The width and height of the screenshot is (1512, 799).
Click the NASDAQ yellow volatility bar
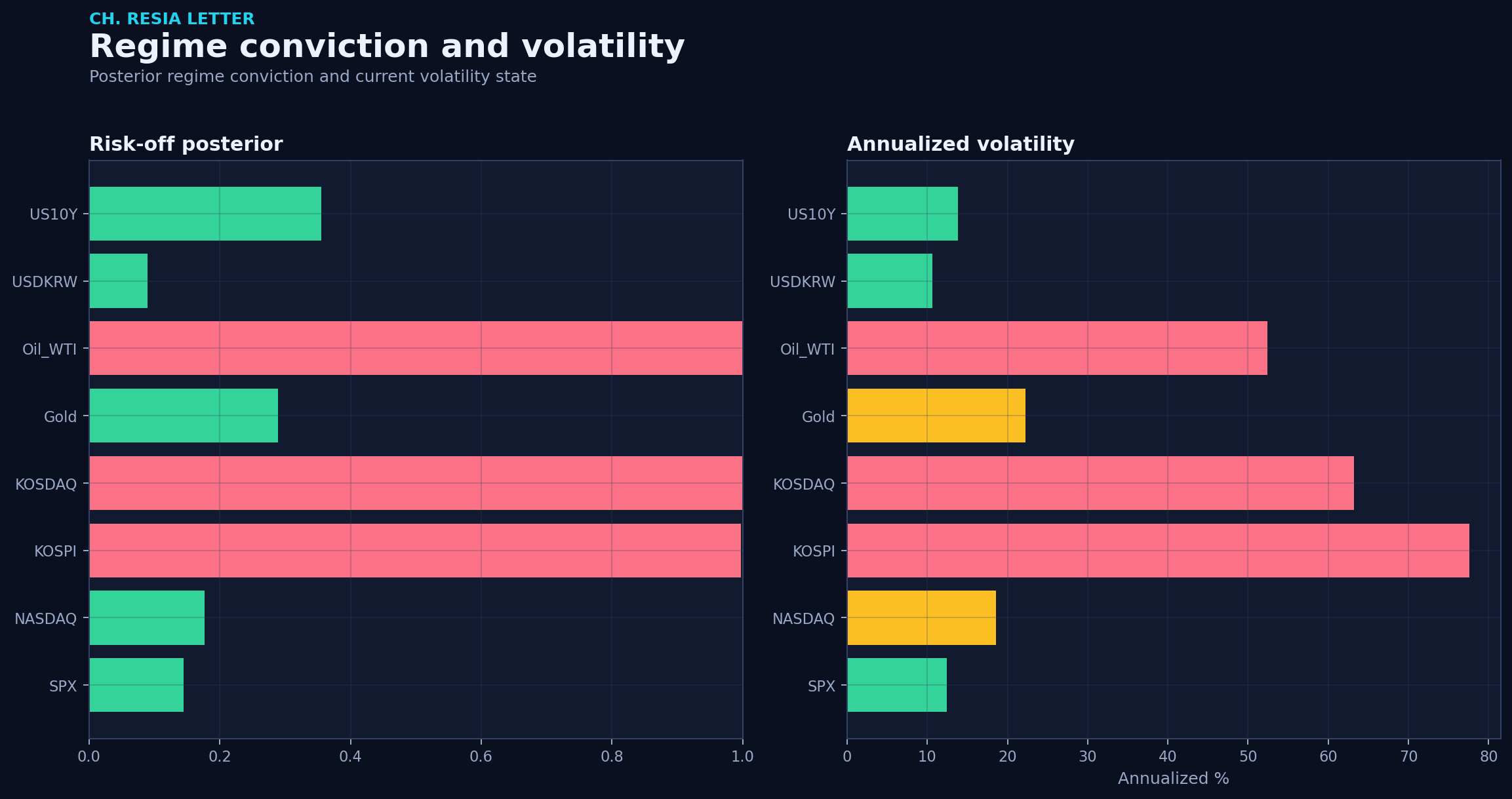[921, 617]
